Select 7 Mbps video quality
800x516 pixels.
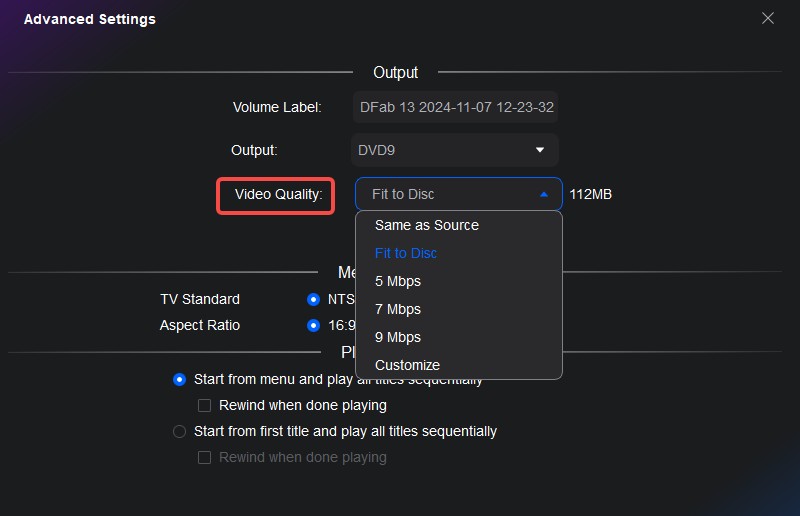pos(398,309)
